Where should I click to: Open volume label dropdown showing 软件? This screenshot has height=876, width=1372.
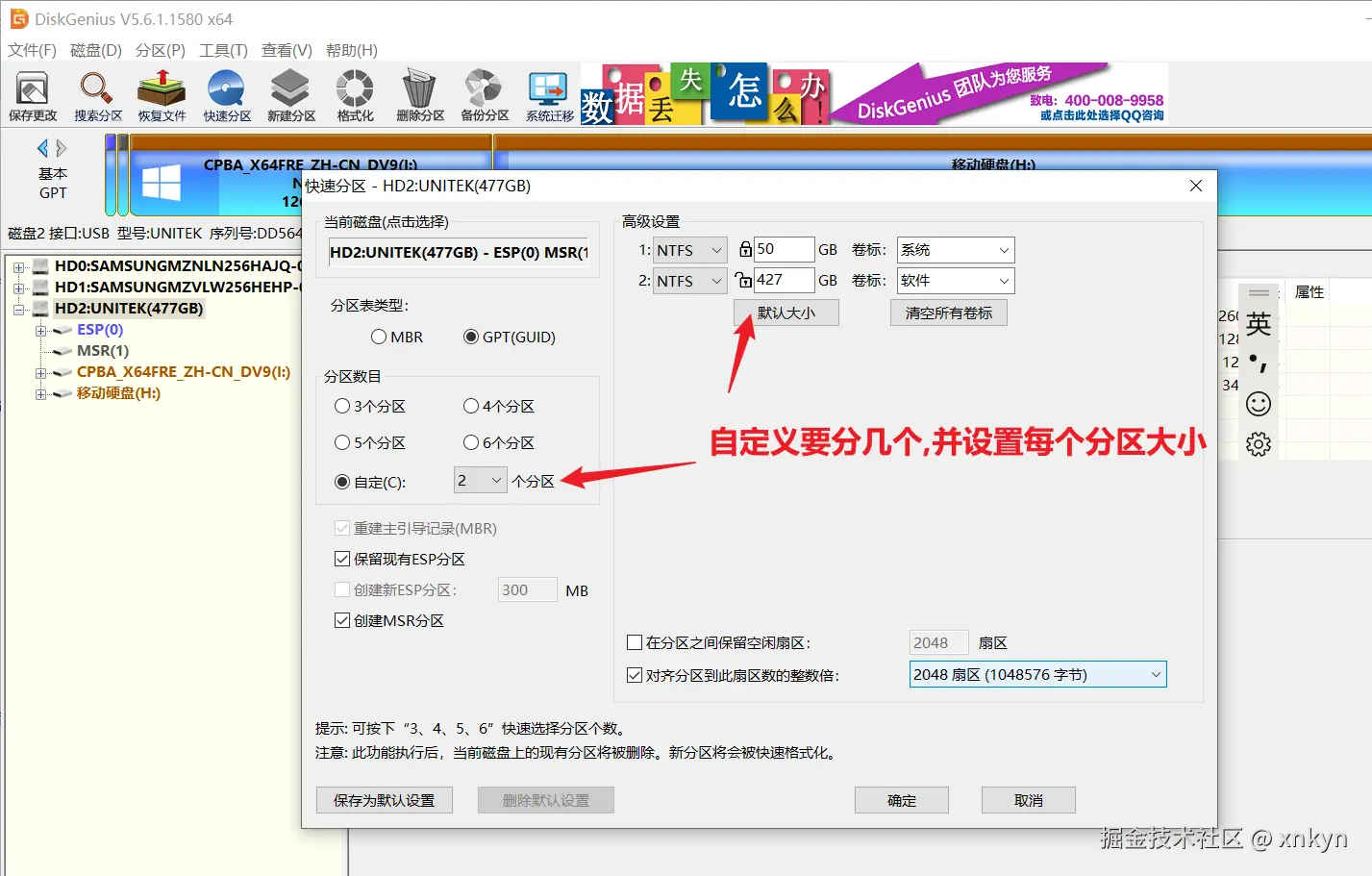(x=956, y=281)
